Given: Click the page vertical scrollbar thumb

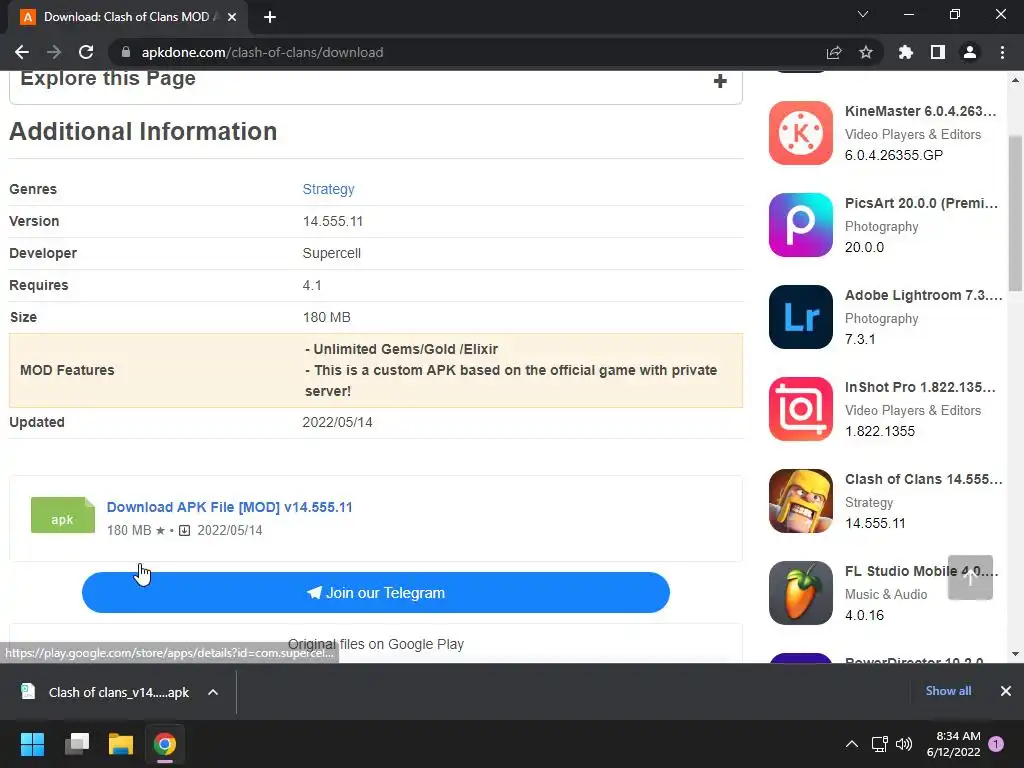Looking at the screenshot, I should click(1016, 213).
